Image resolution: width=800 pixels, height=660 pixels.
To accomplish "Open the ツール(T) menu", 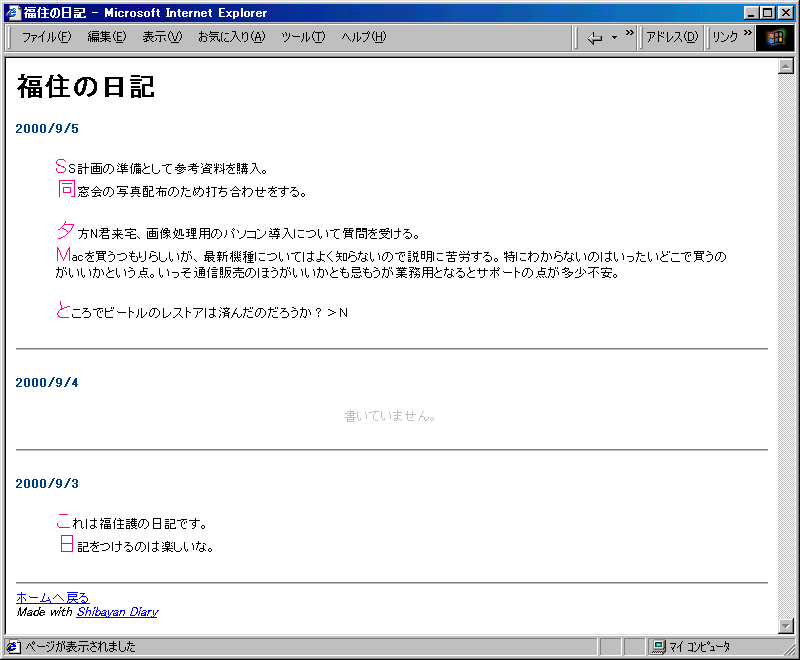I will [302, 37].
